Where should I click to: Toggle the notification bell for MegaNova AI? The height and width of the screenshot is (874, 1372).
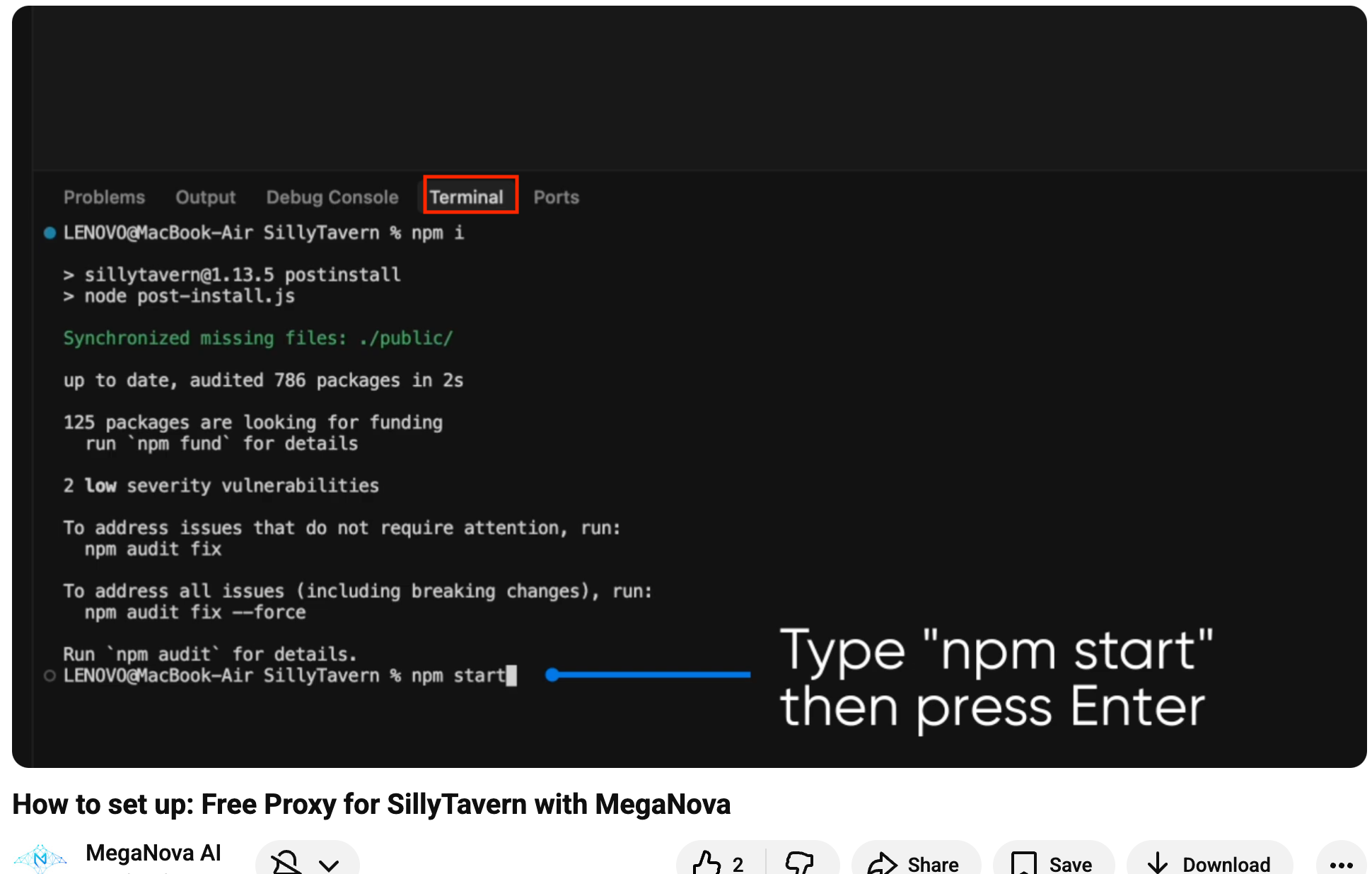click(286, 863)
